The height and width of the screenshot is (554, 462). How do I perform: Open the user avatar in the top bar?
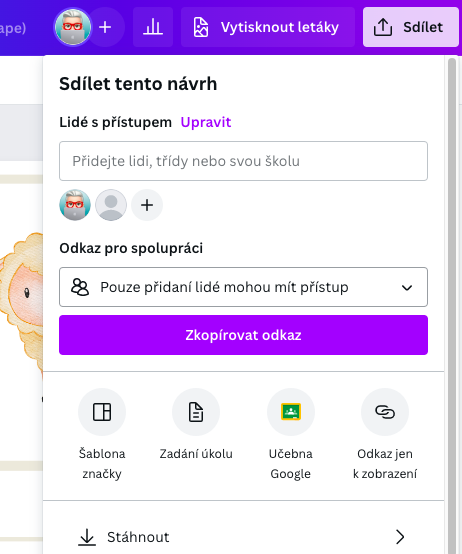click(x=72, y=27)
